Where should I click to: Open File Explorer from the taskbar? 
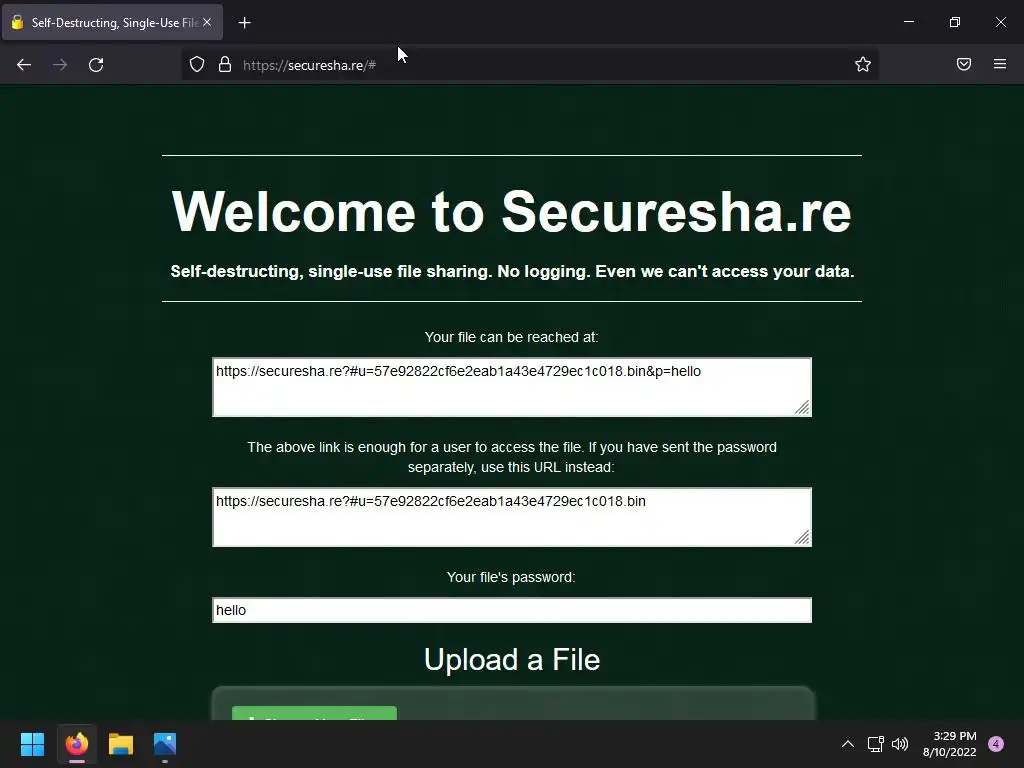pos(121,744)
